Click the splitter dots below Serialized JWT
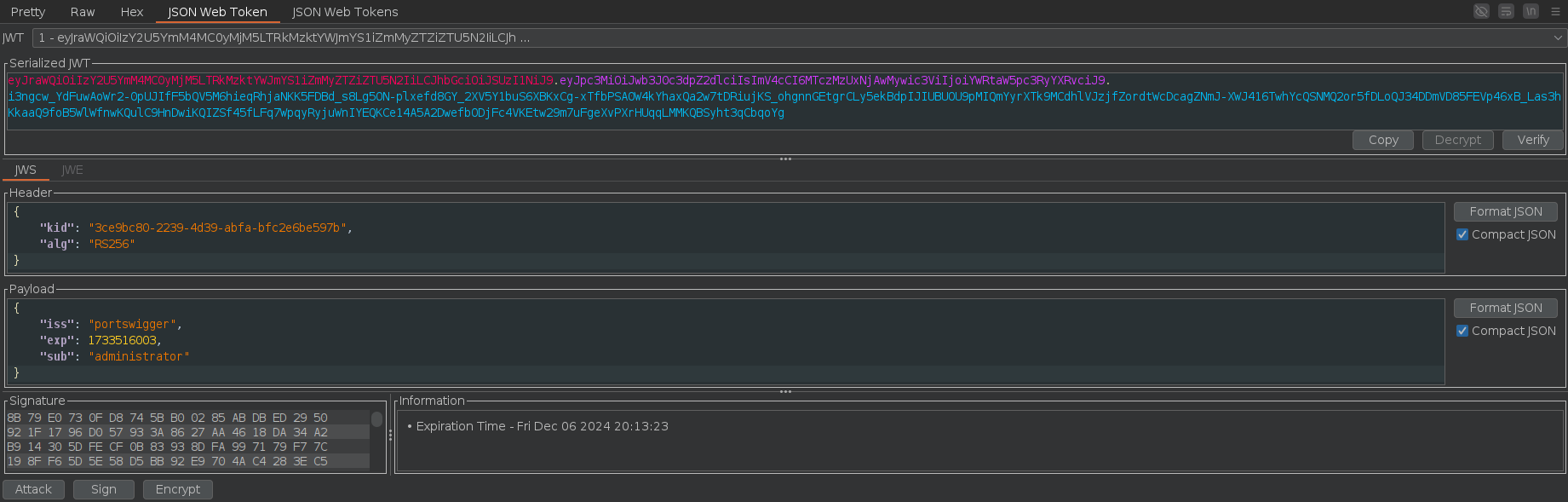This screenshot has width=1568, height=502. (x=784, y=159)
